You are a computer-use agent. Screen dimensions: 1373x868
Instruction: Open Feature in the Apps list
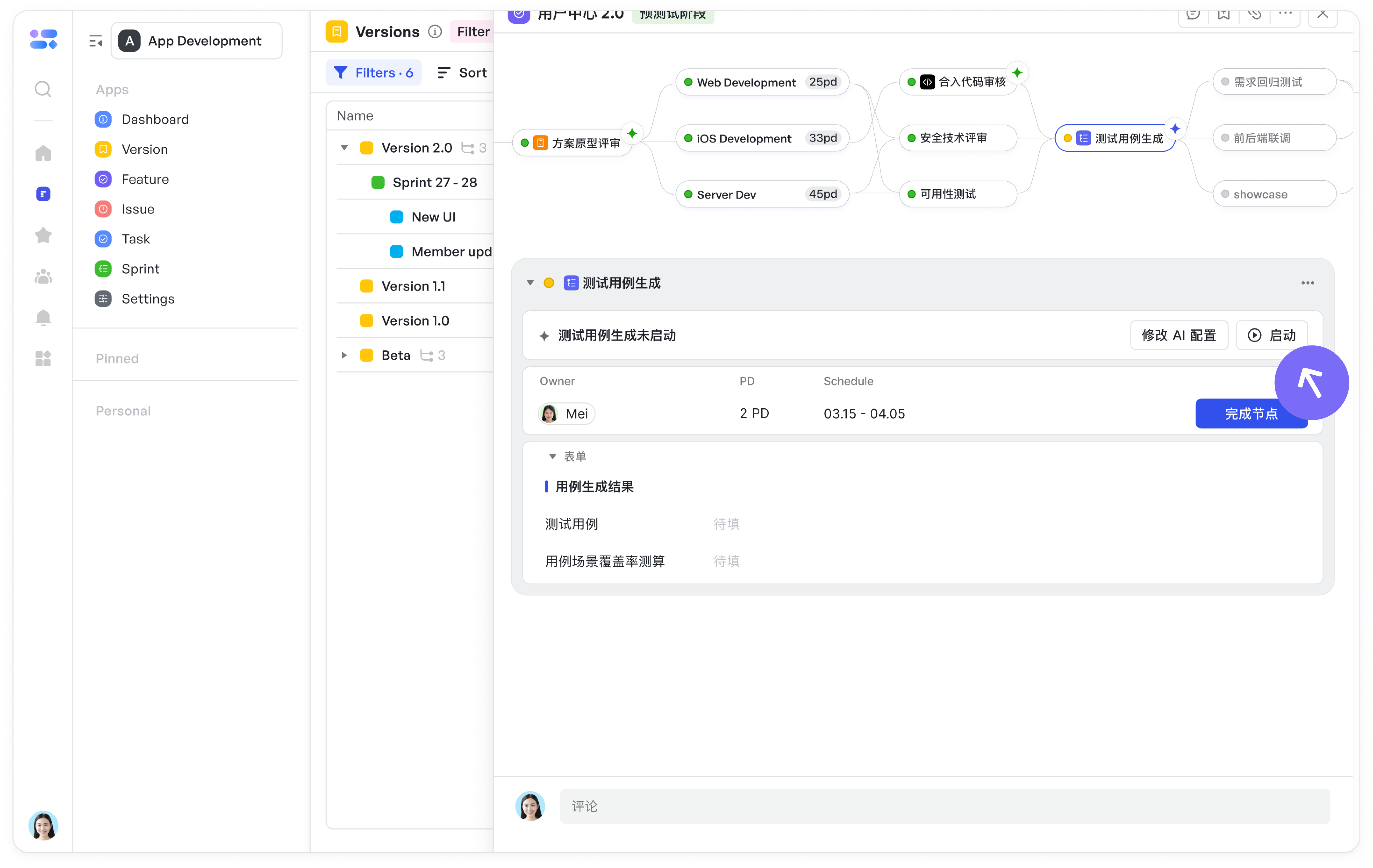[x=132, y=179]
